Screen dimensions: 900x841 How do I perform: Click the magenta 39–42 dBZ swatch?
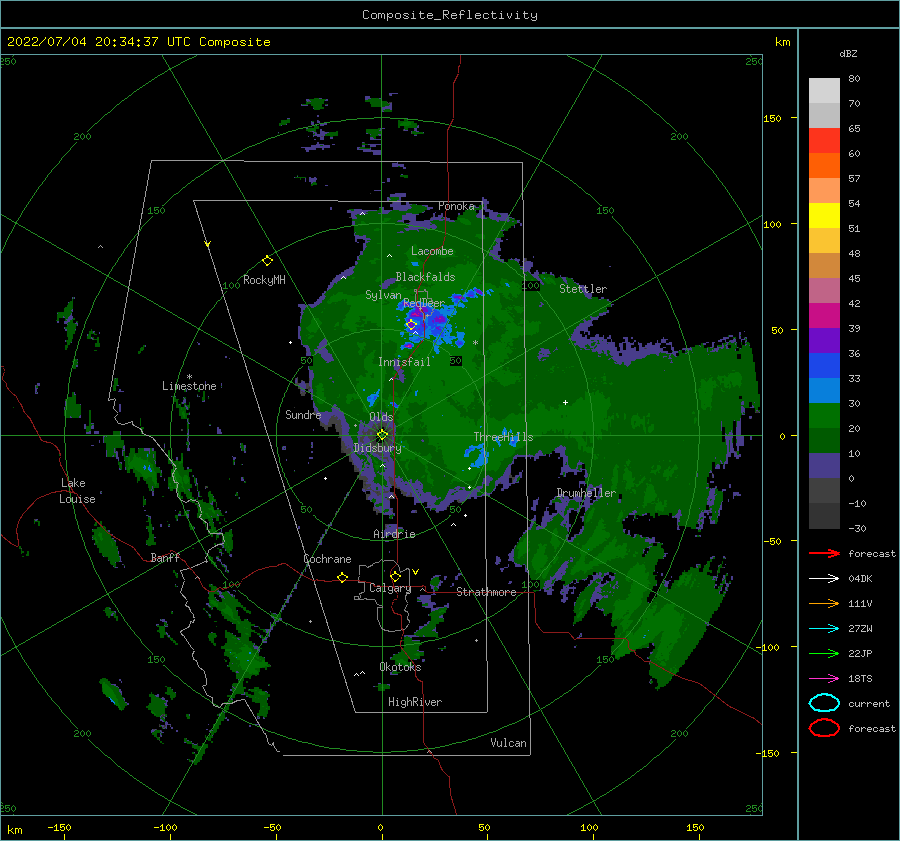[824, 316]
